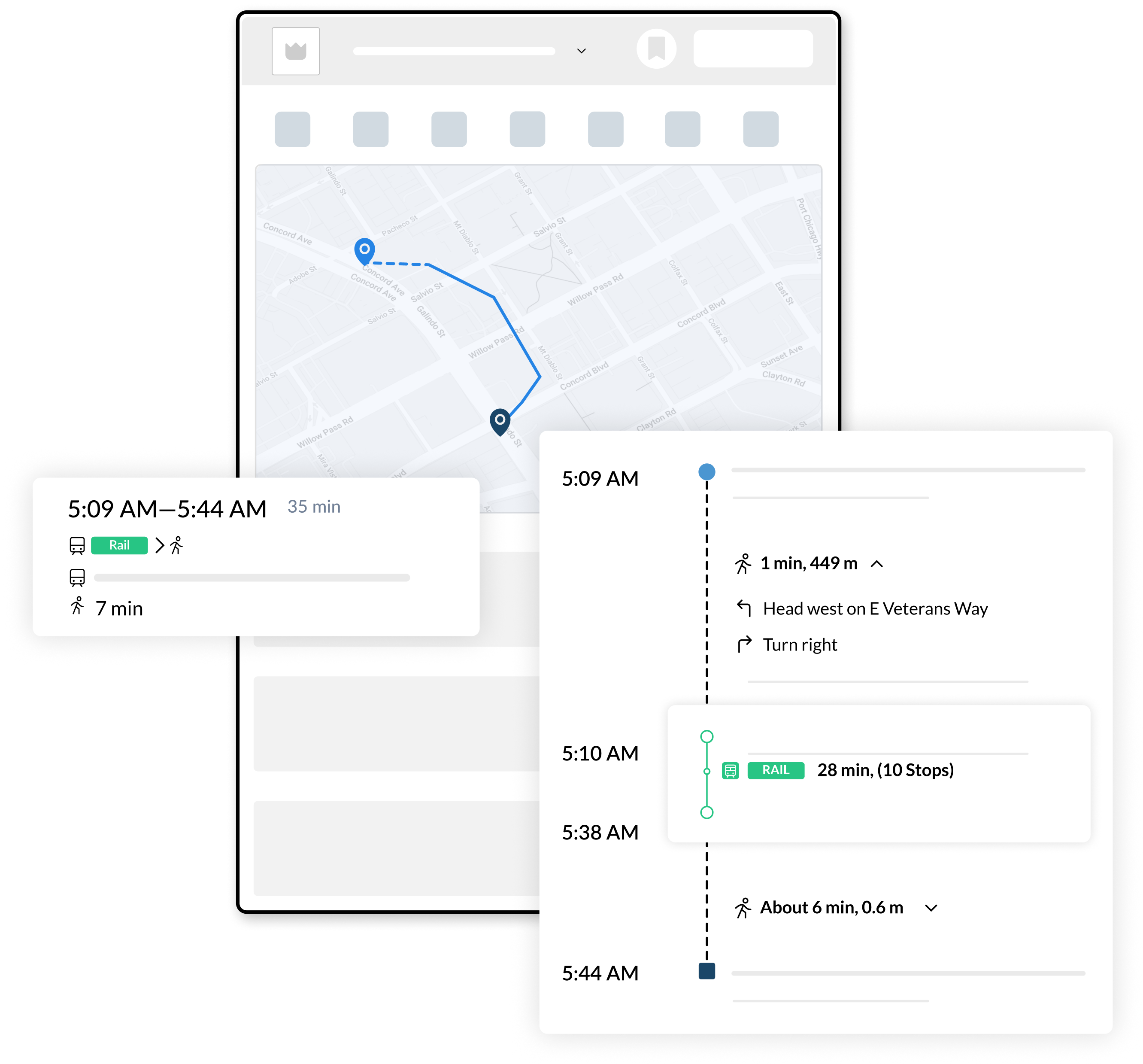Collapse the 1 min, 449 m walk step
1143x1064 pixels.
coord(876,564)
